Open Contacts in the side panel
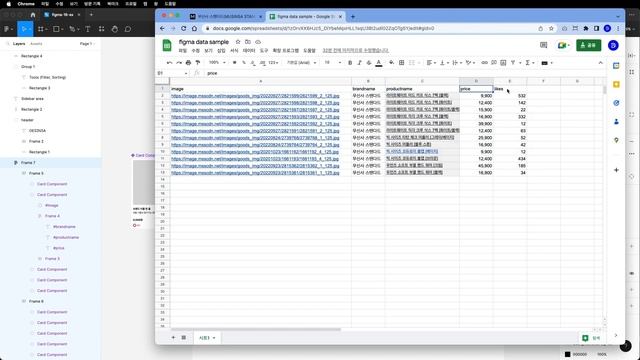This screenshot has width=640, height=360. [616, 122]
